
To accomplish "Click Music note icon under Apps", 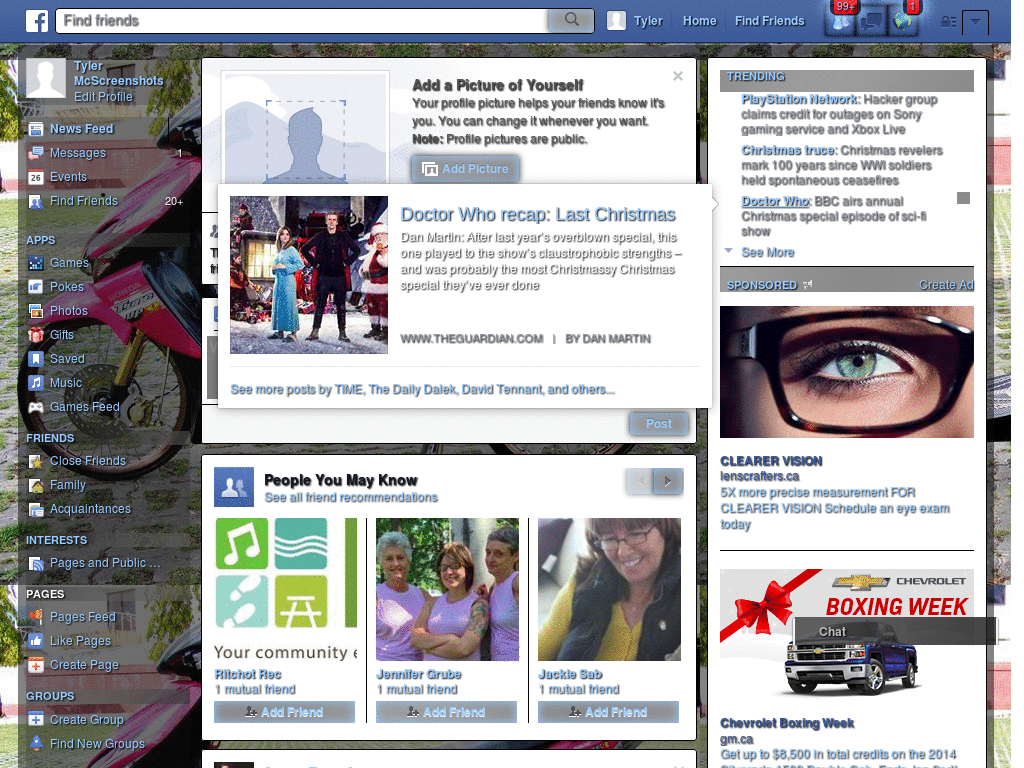I will click(36, 383).
